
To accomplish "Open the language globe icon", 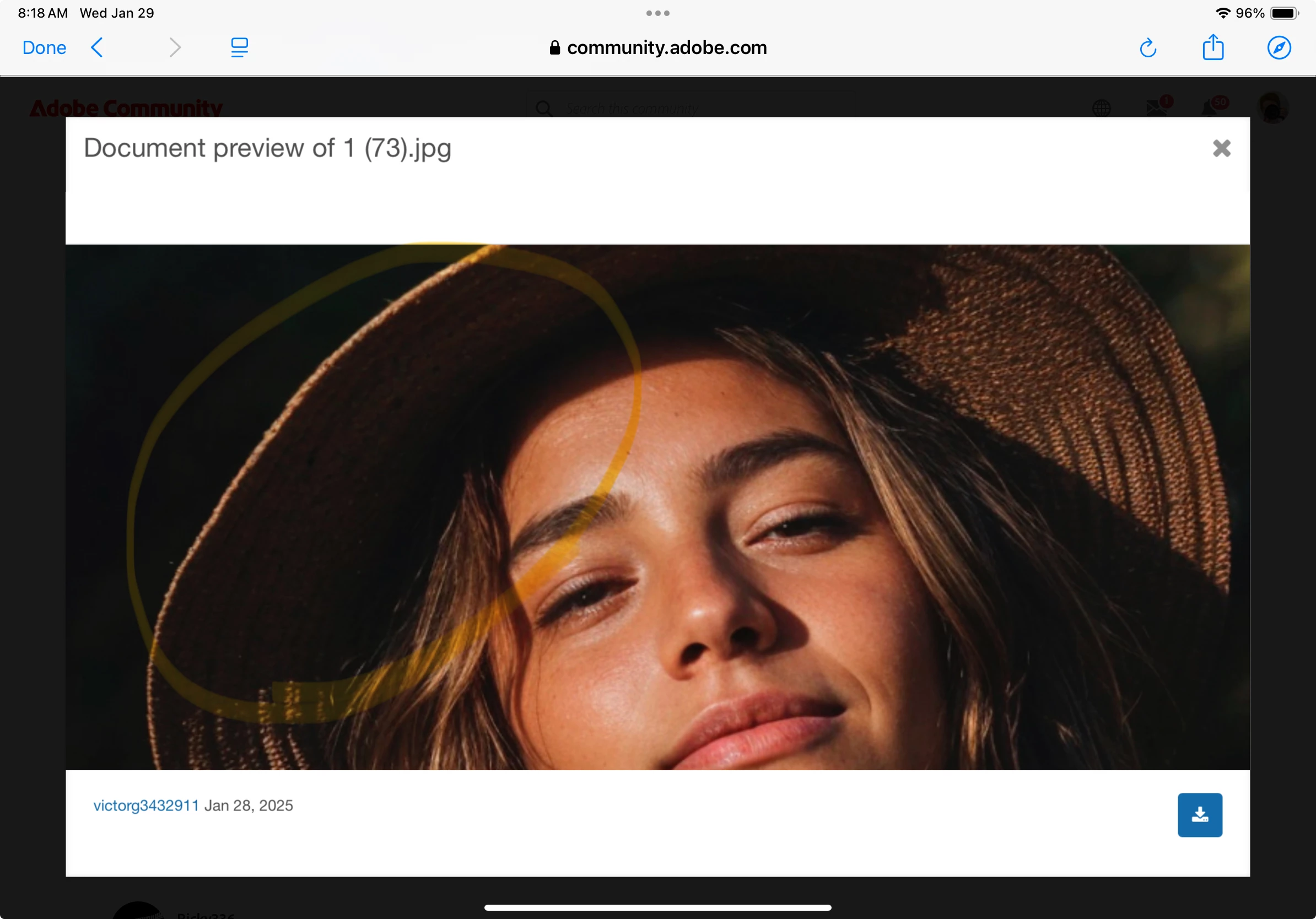I will coord(1101,108).
